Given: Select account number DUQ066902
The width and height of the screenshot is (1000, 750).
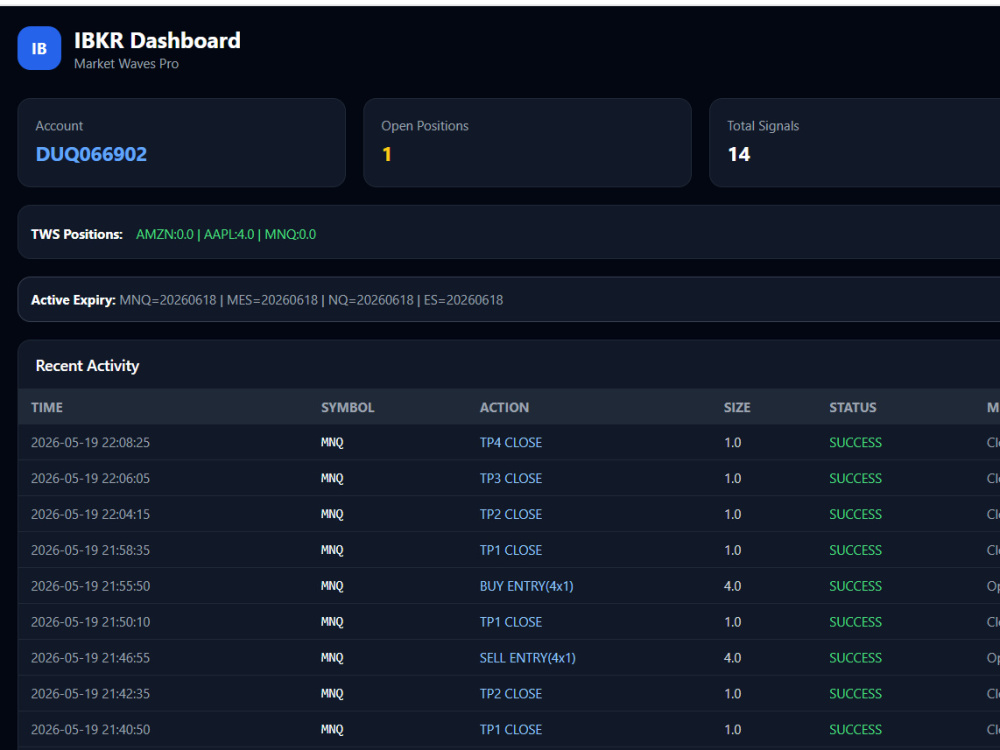Looking at the screenshot, I should pos(91,154).
